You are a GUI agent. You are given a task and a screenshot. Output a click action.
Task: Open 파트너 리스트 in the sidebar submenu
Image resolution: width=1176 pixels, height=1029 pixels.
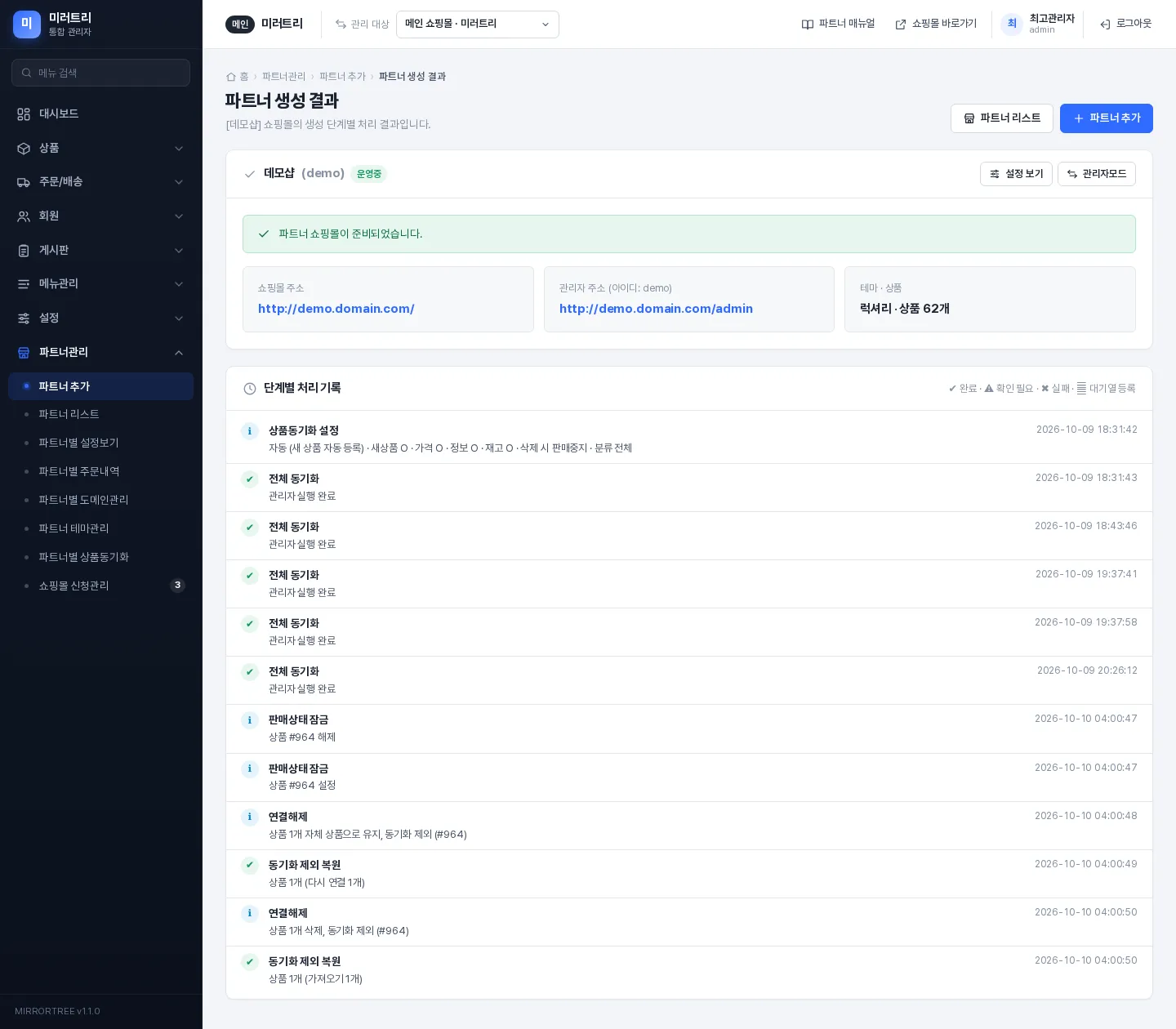click(x=101, y=415)
